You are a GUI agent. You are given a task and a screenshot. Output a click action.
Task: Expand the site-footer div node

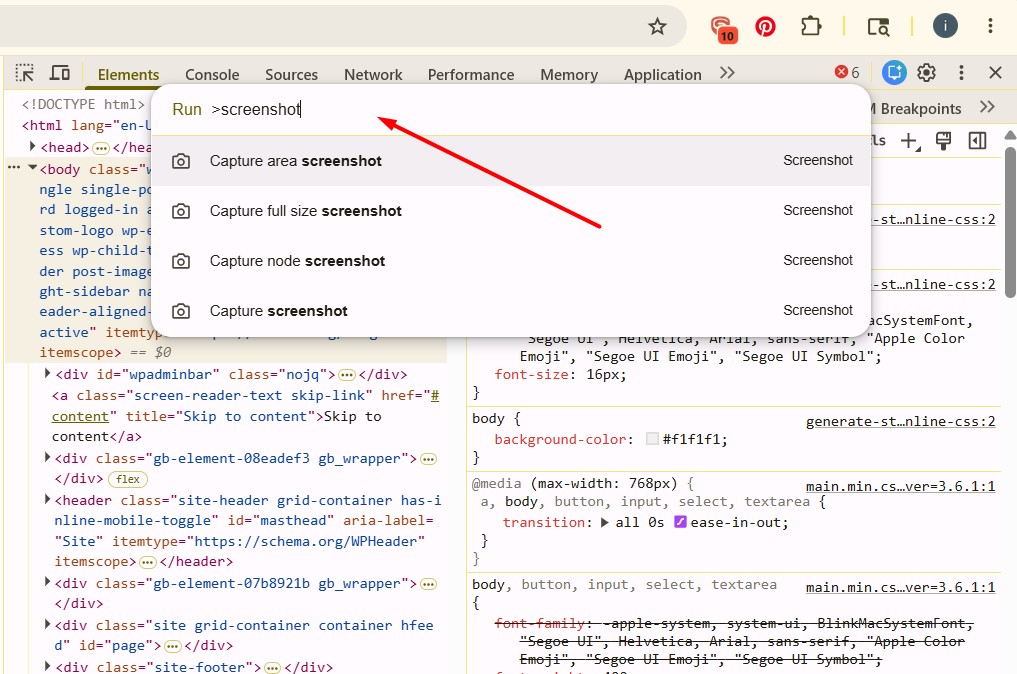tap(47, 666)
